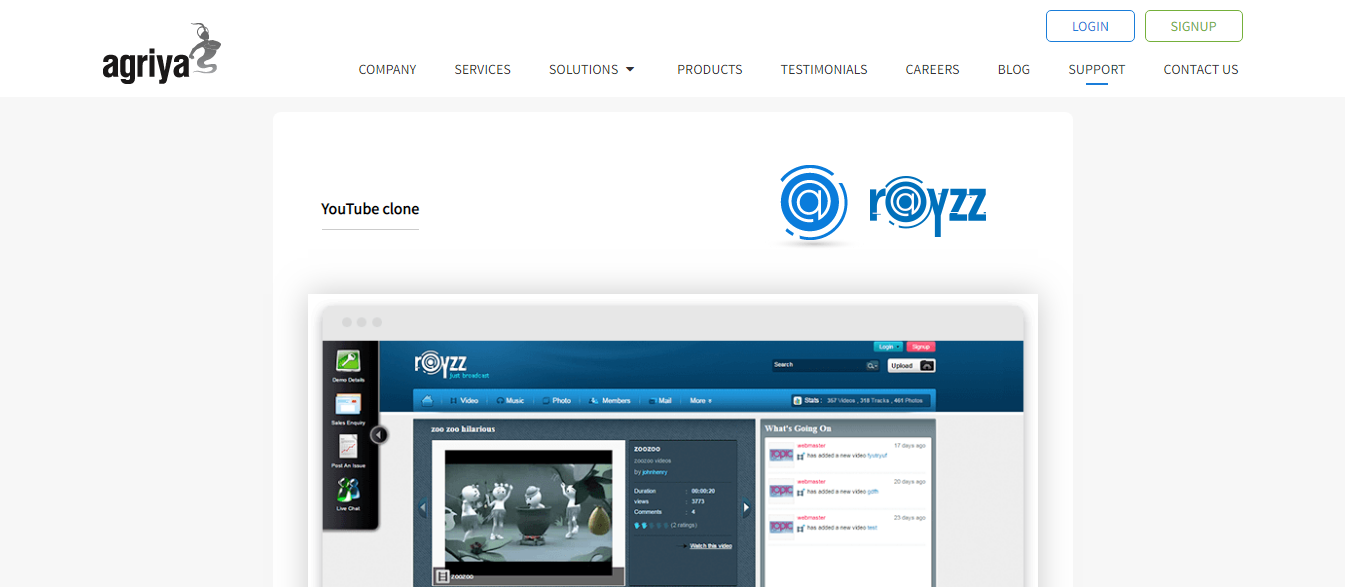
Task: Click the Members tab in rayzz nav
Action: pos(611,401)
